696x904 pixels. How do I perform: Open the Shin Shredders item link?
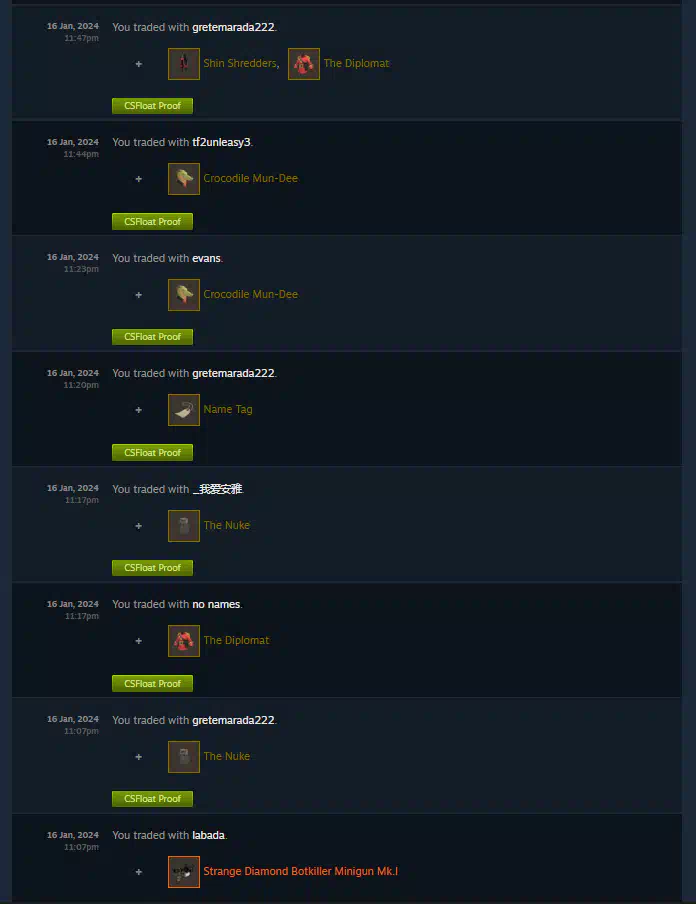point(240,63)
